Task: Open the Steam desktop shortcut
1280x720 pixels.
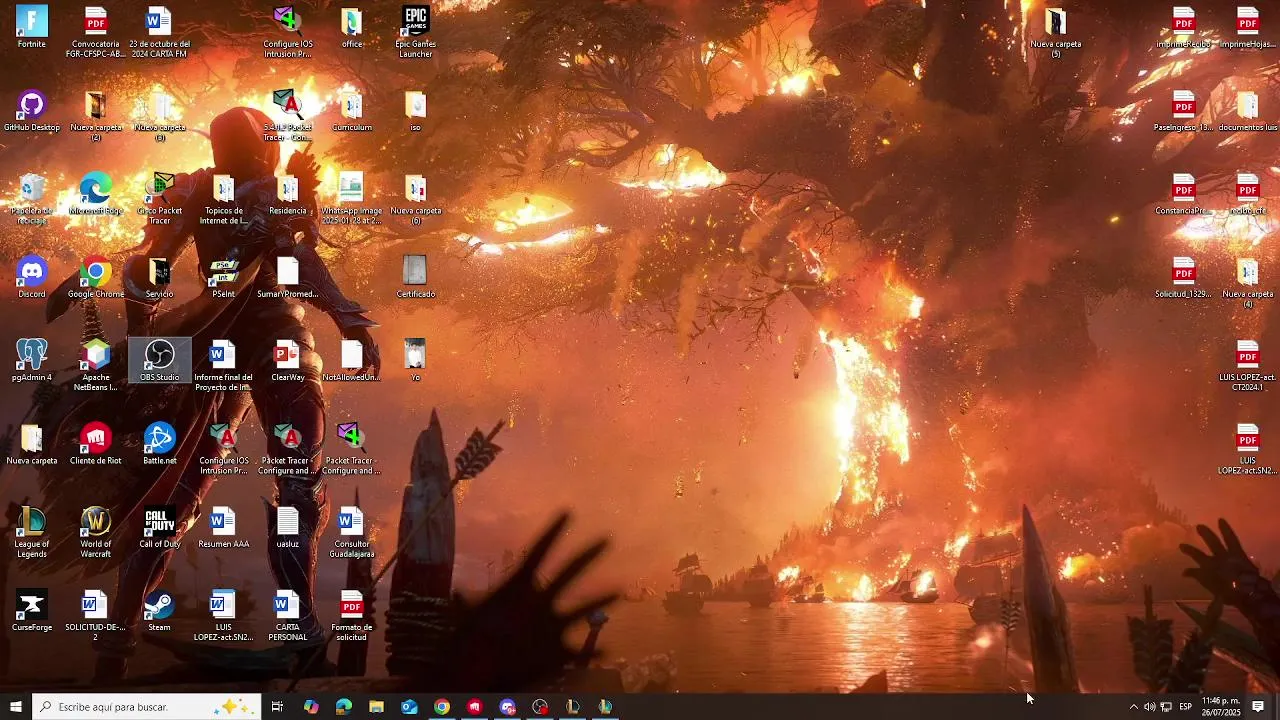Action: click(x=160, y=610)
